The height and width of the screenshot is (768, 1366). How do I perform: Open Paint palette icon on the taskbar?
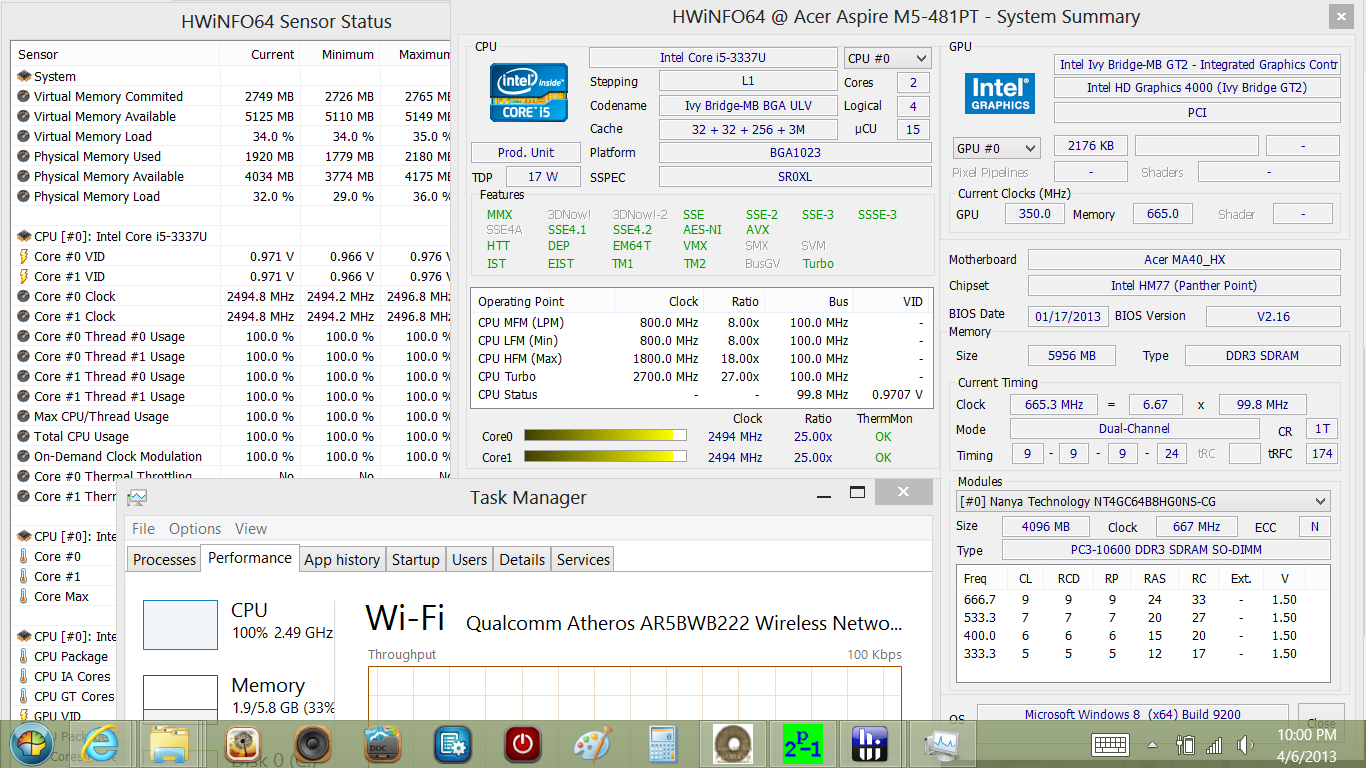(x=592, y=745)
